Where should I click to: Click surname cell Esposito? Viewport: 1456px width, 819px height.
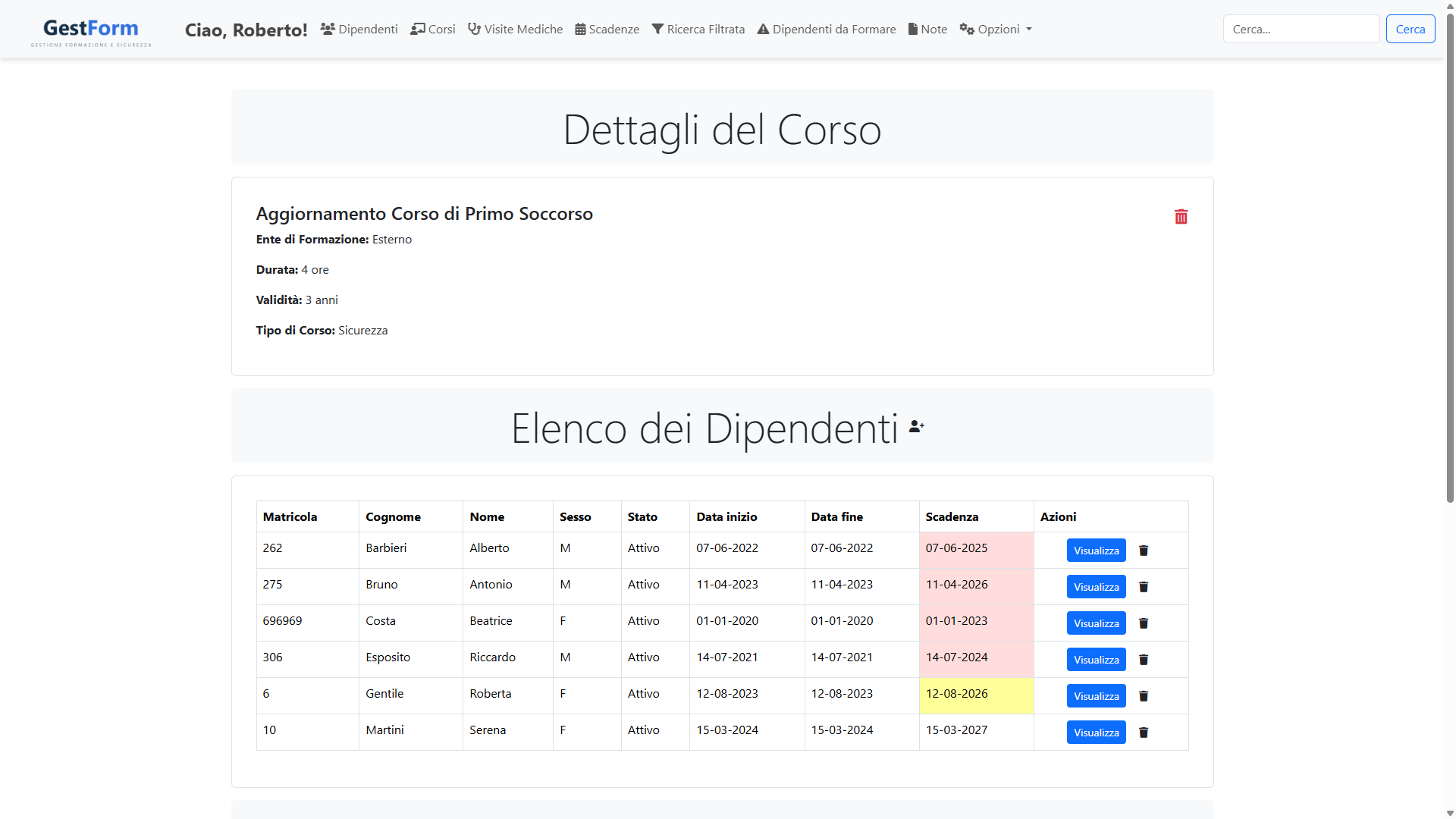[x=410, y=659]
